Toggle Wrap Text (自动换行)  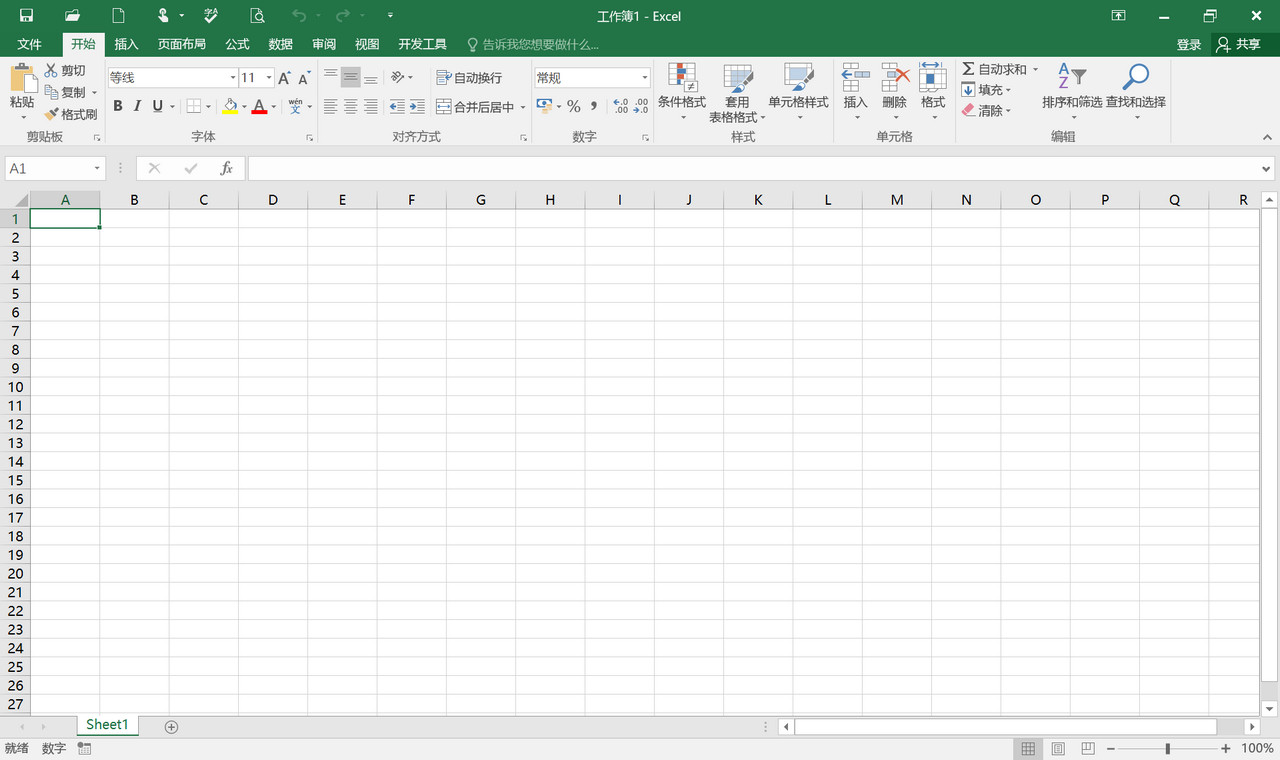point(469,77)
